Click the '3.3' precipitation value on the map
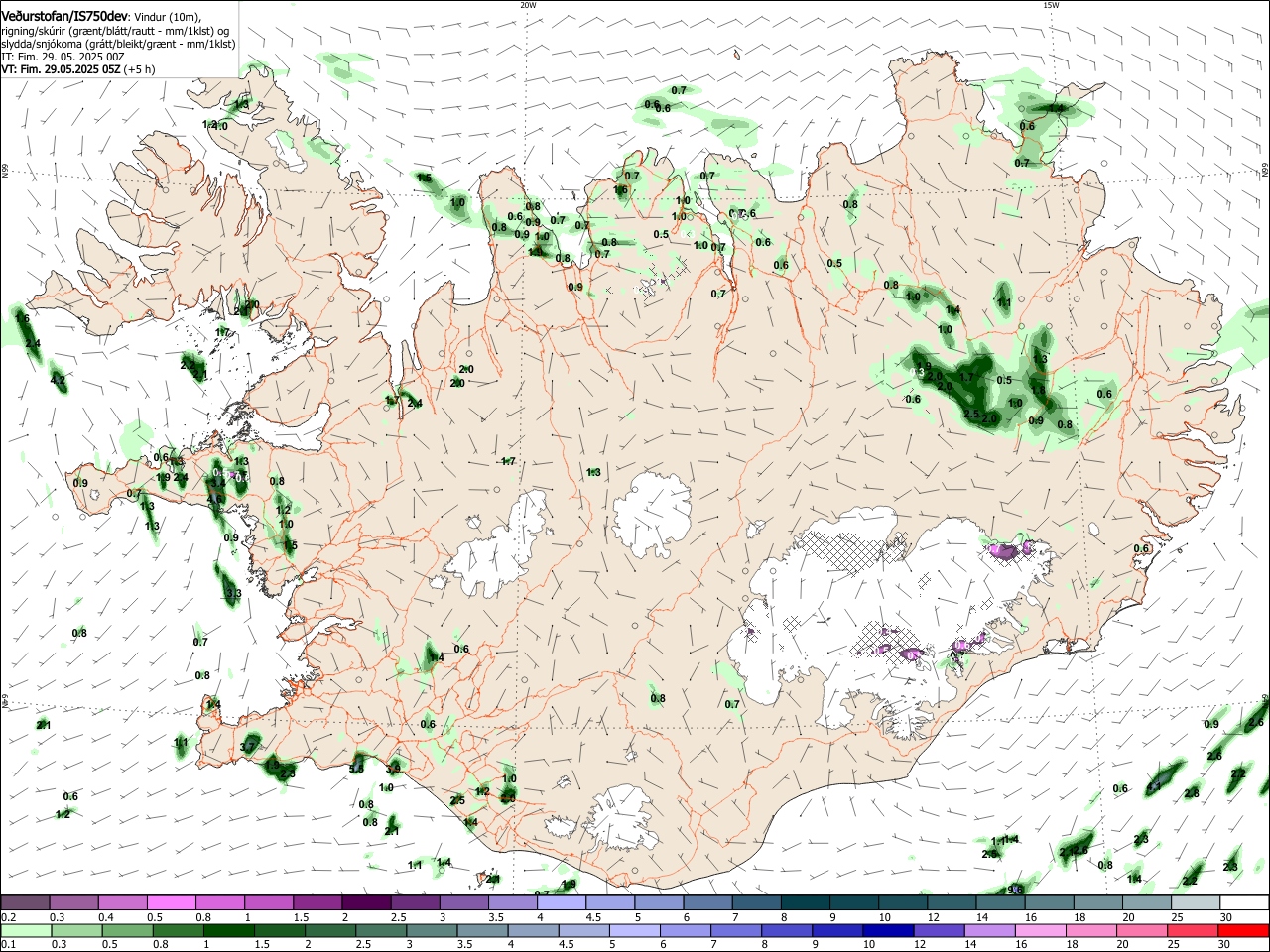The image size is (1270, 952). (233, 594)
